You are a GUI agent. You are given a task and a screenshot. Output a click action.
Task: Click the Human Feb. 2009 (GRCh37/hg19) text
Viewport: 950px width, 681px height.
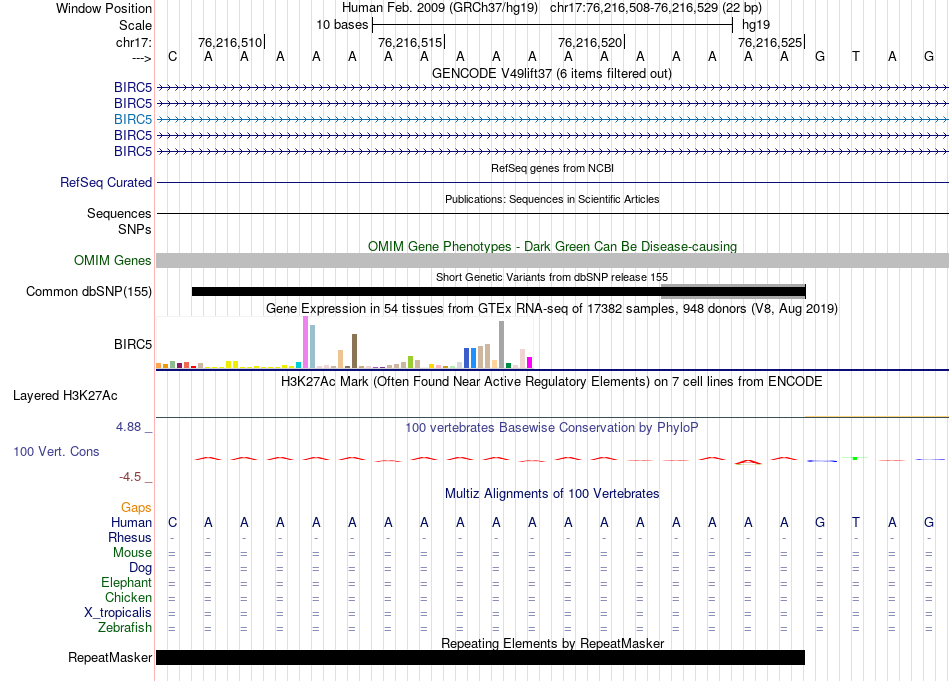pos(440,8)
